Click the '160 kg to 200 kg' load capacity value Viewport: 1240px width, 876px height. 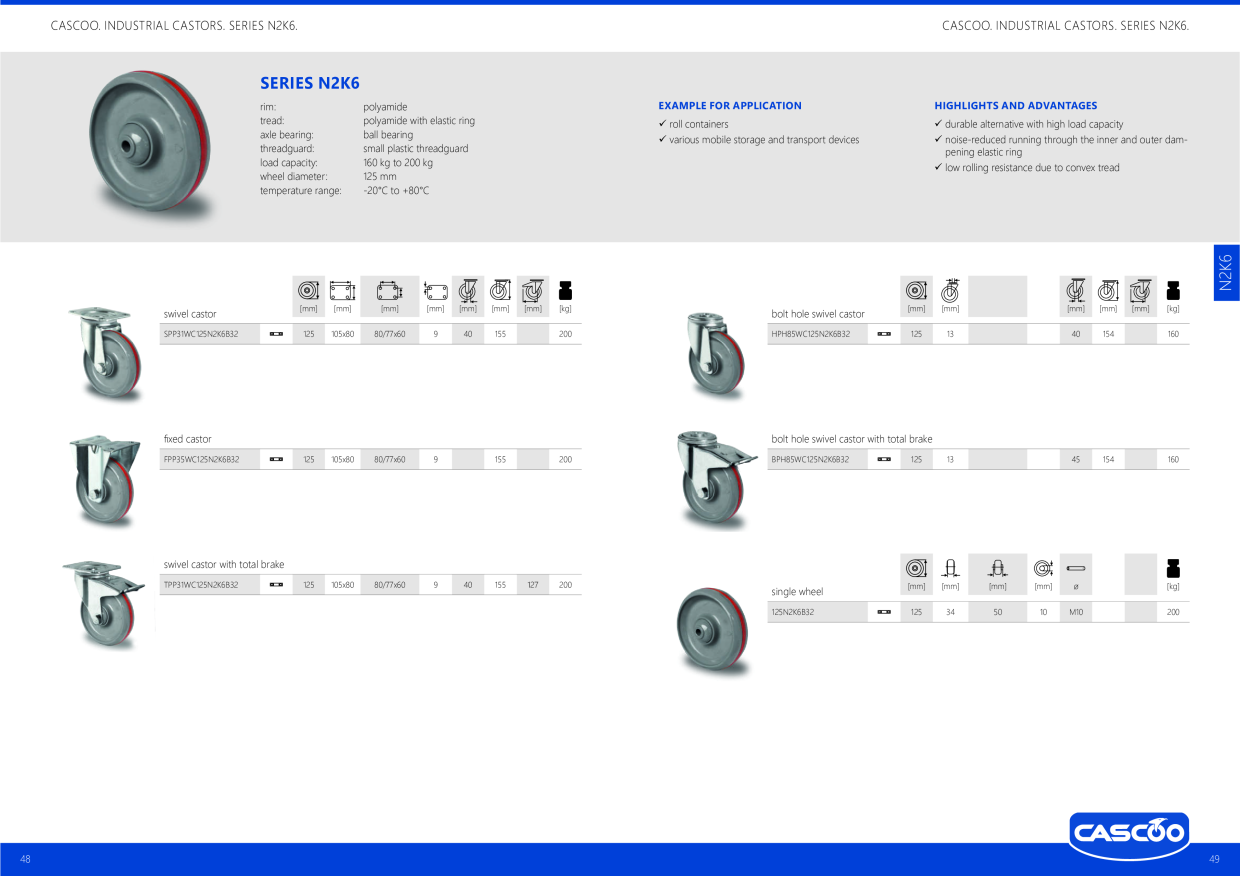tap(398, 162)
